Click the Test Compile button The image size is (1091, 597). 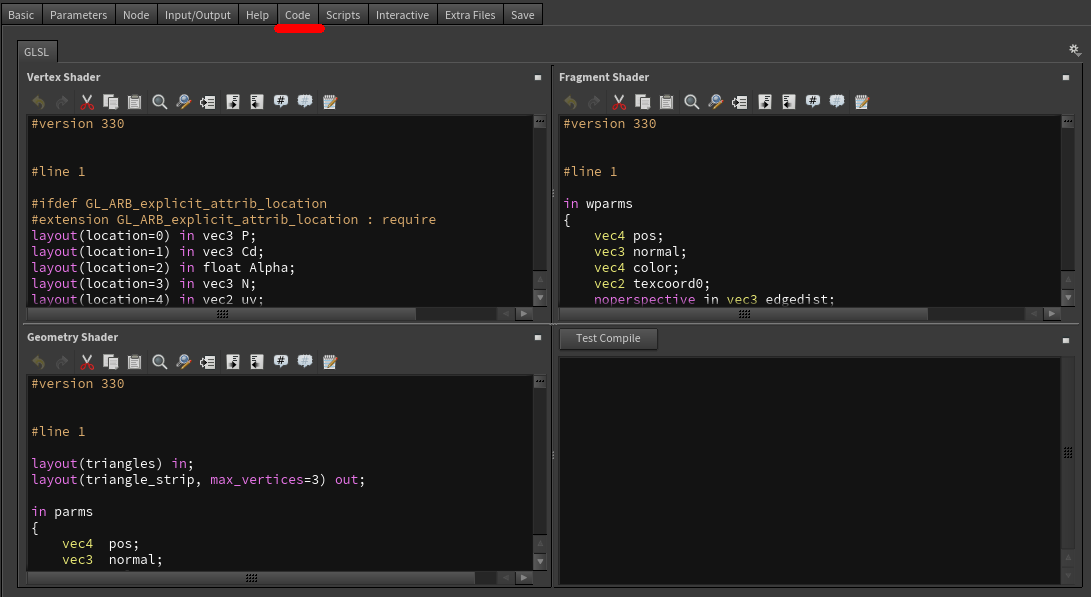coord(608,338)
